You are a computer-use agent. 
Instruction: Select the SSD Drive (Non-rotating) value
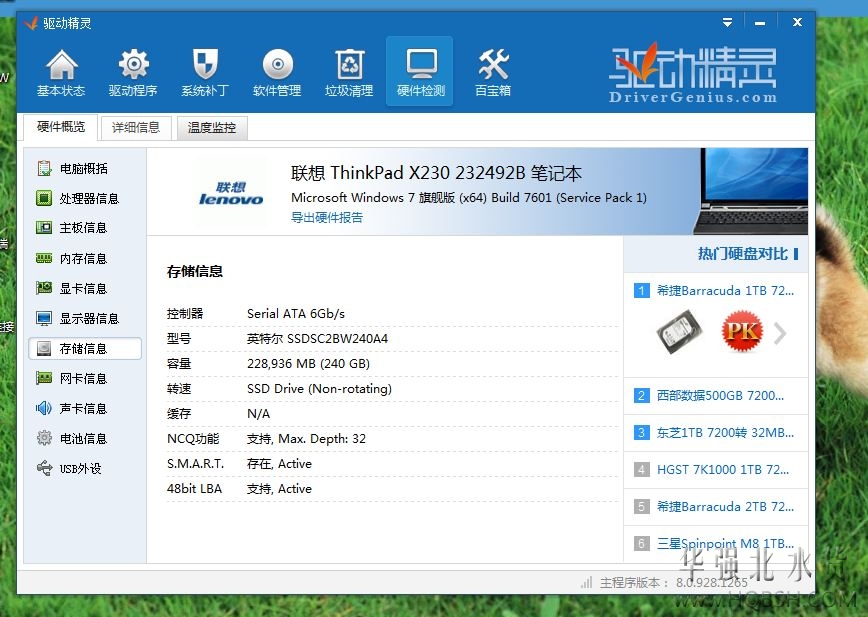pyautogui.click(x=319, y=388)
